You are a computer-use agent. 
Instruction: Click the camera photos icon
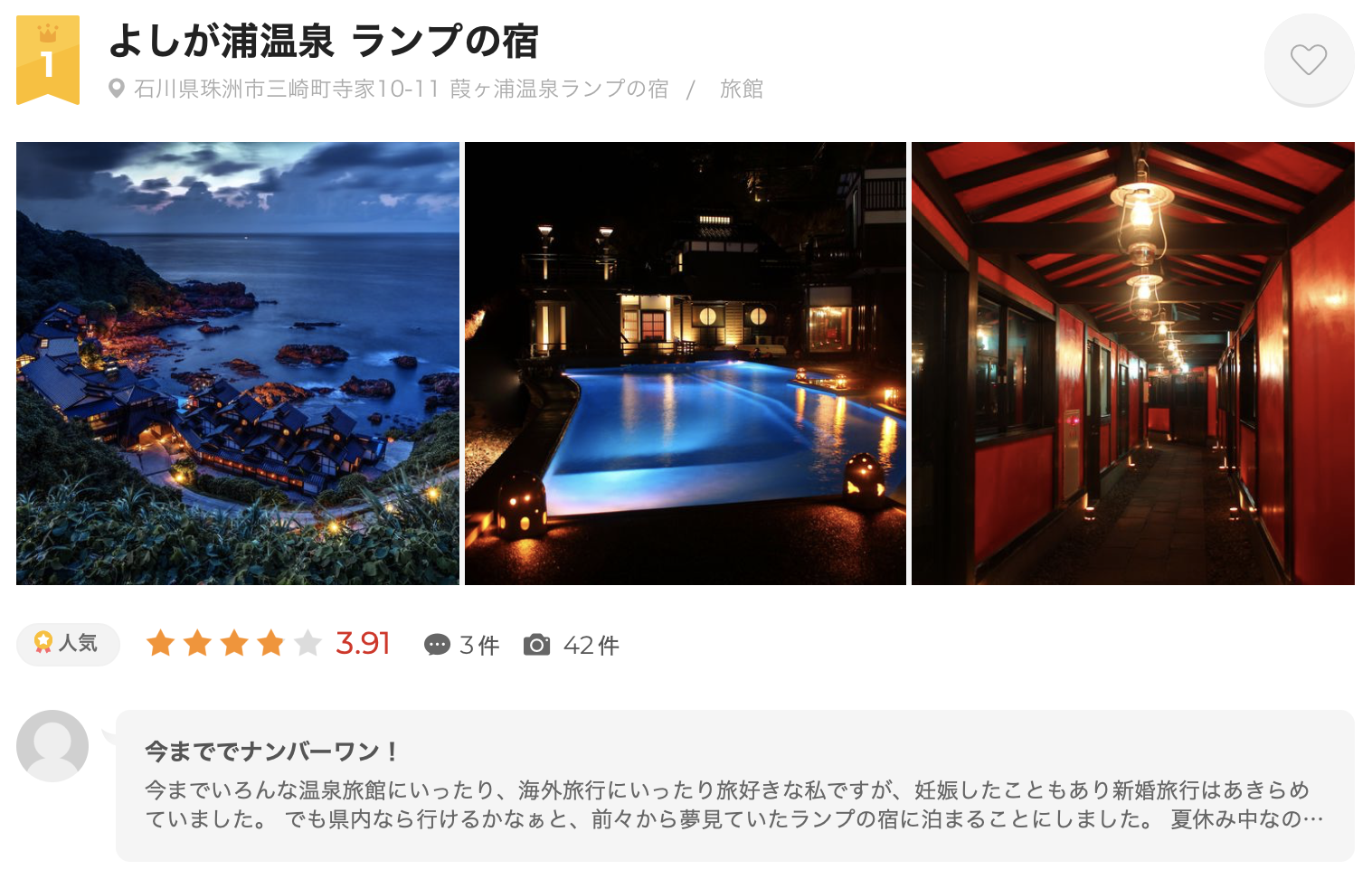click(x=536, y=645)
